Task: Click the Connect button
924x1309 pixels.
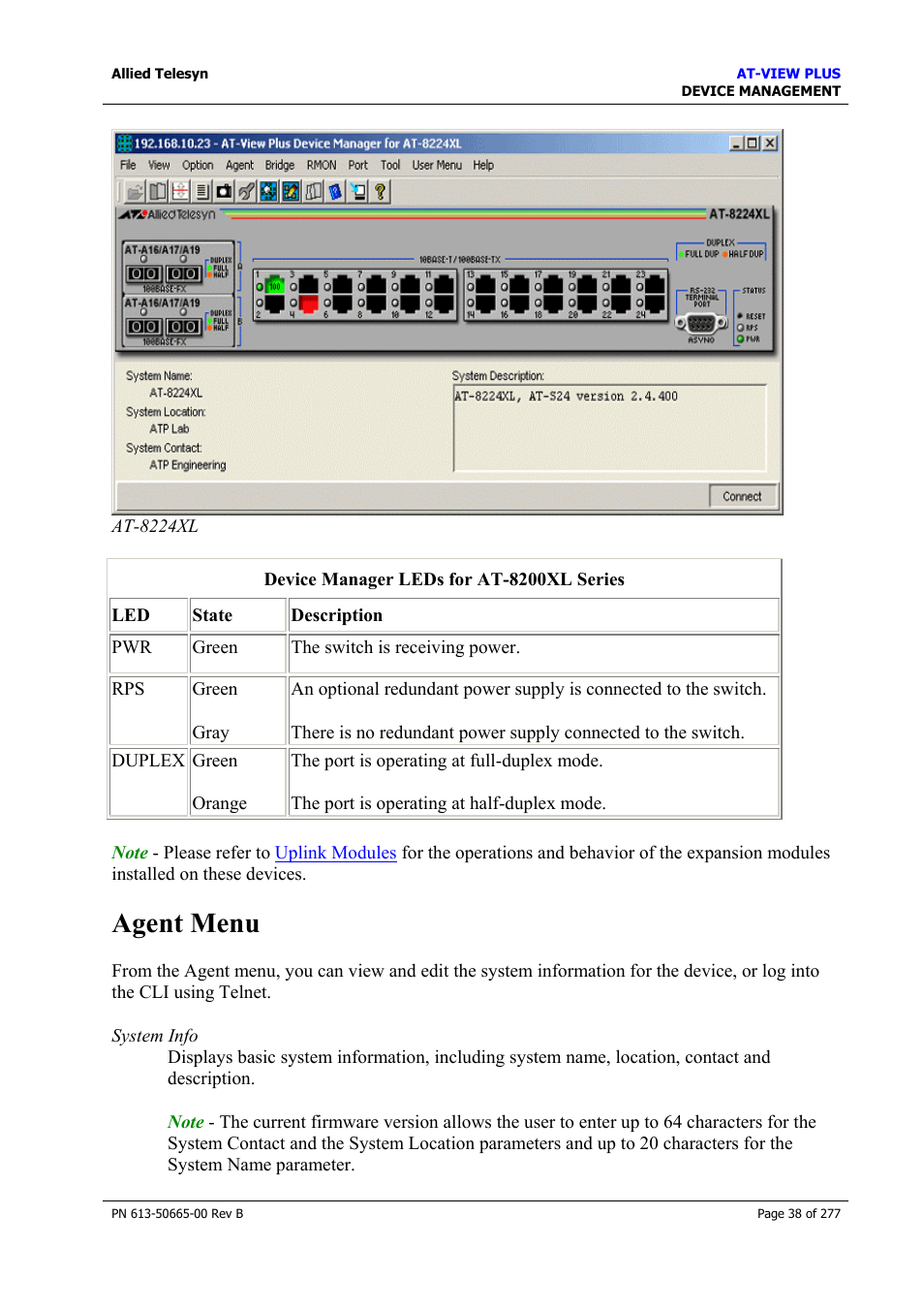Action: coord(742,496)
